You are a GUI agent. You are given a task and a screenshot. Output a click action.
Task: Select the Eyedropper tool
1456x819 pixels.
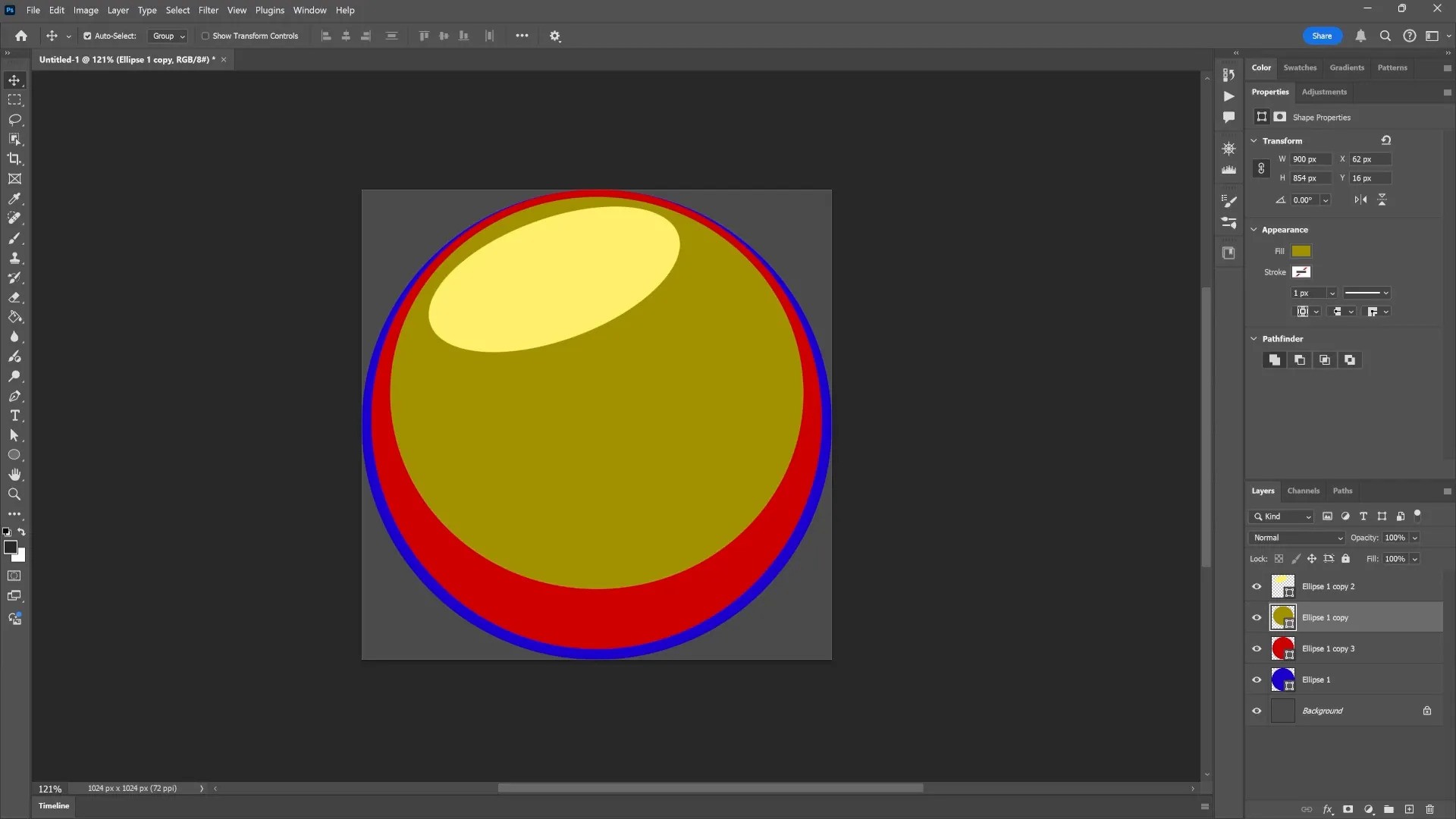click(x=14, y=199)
